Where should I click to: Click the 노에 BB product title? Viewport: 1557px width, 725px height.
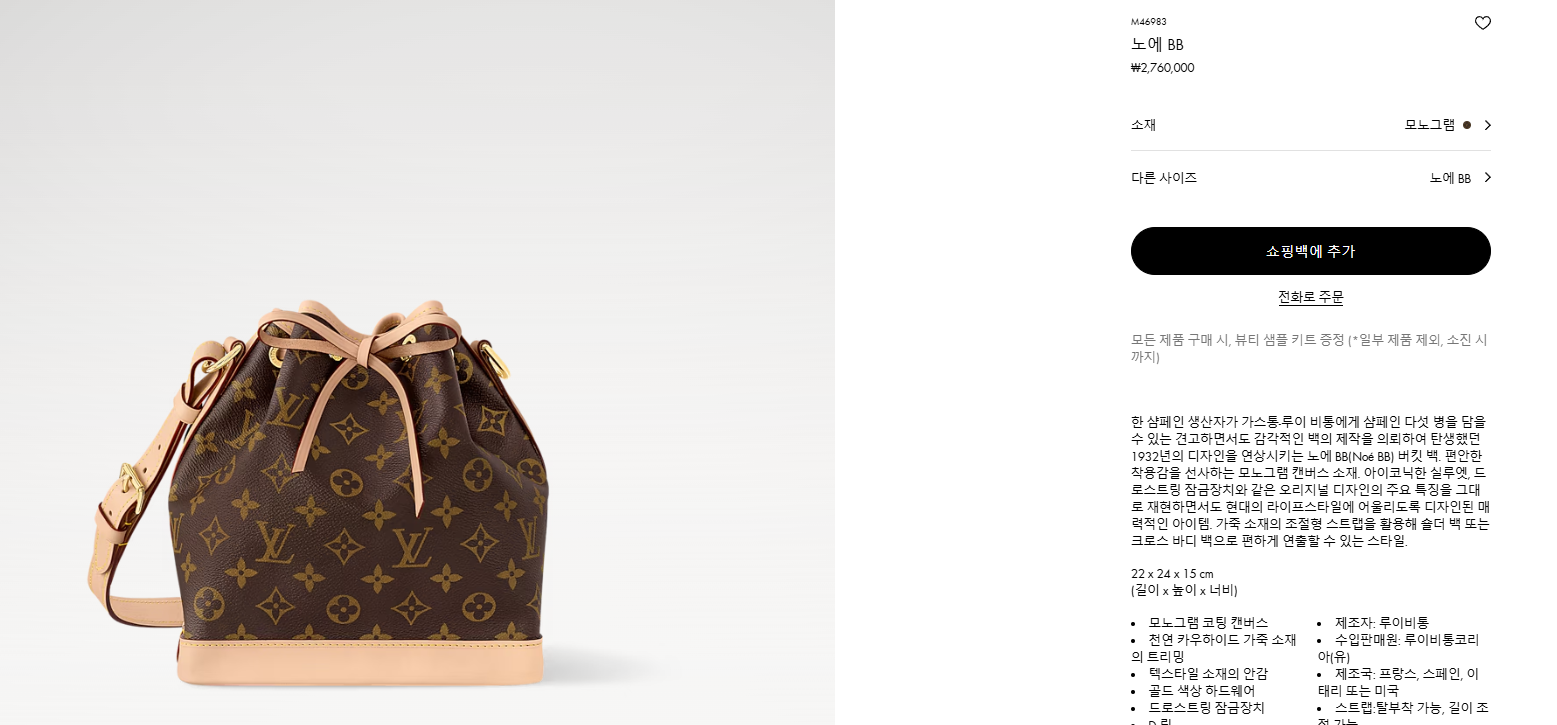(1157, 45)
